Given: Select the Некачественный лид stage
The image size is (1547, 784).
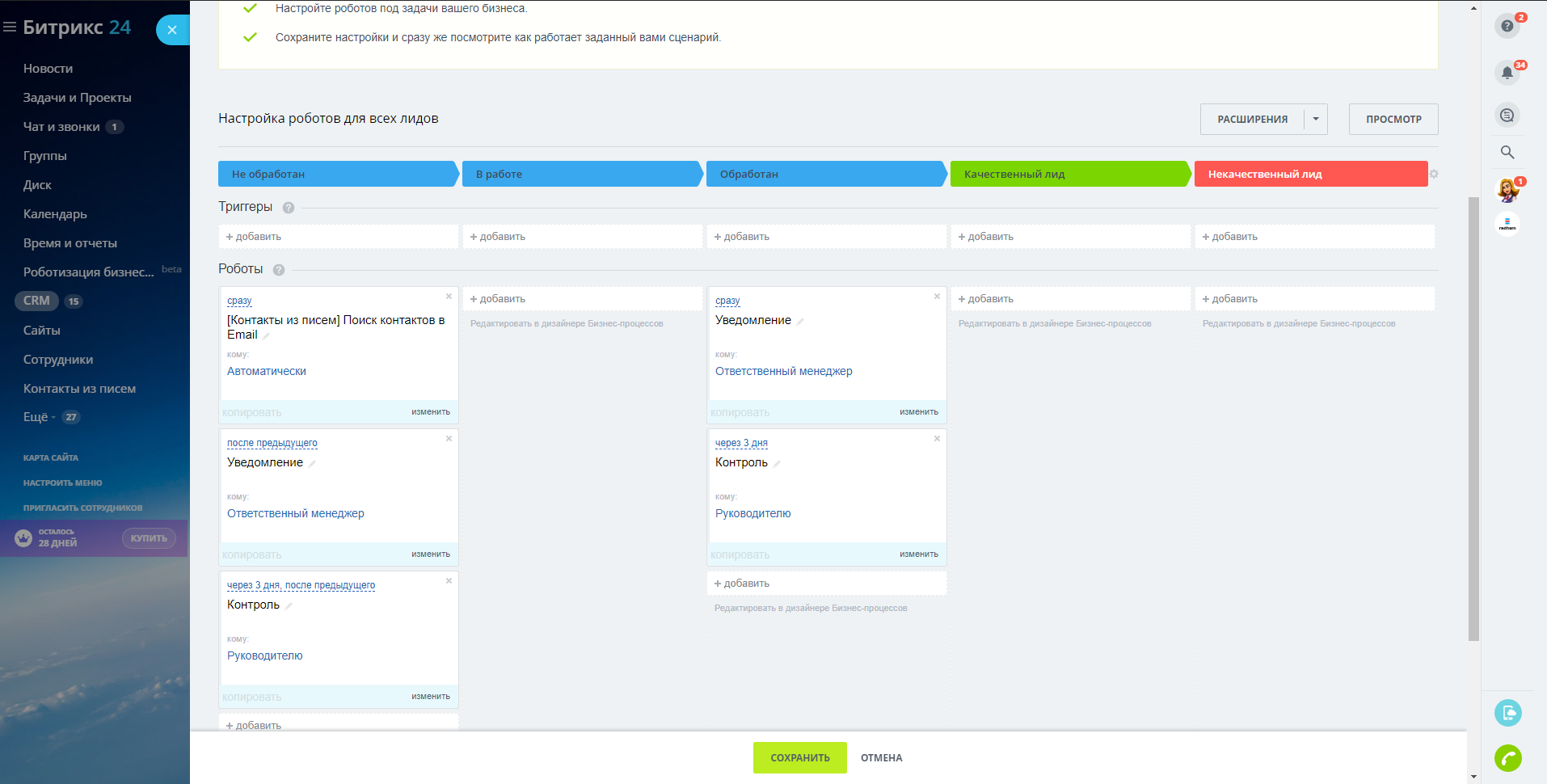Looking at the screenshot, I should coord(1311,174).
